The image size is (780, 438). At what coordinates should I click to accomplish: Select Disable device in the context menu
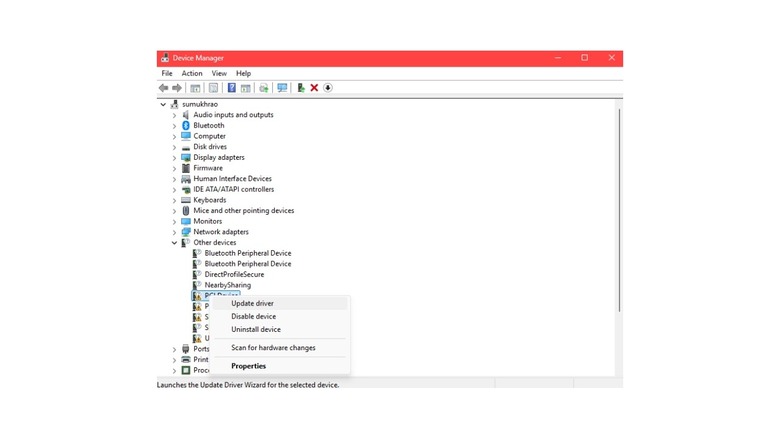(x=253, y=316)
